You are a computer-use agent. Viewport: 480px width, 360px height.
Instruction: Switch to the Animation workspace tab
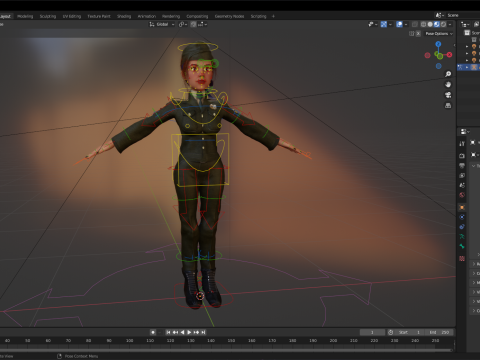147,16
